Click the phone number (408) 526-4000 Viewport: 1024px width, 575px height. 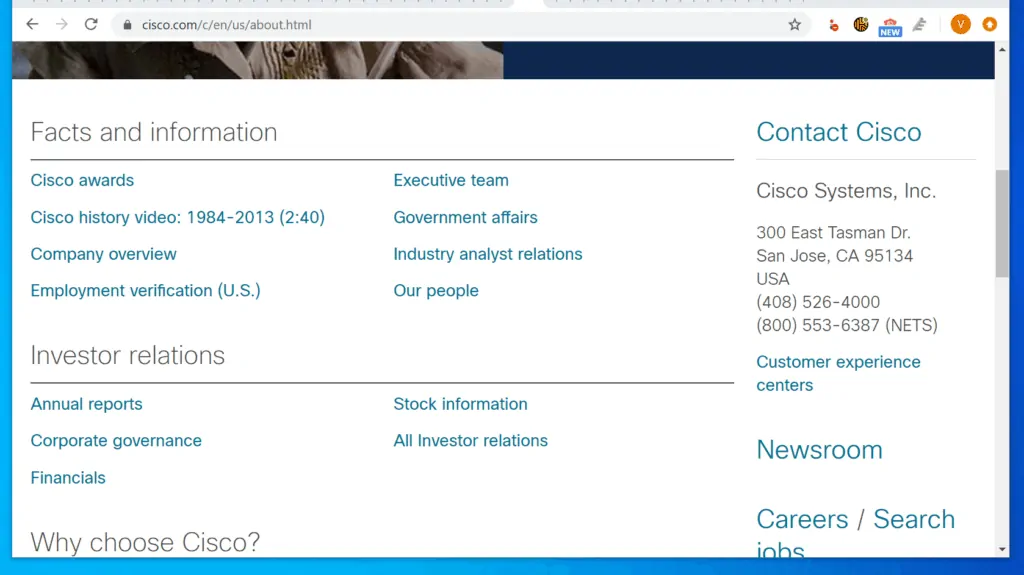[818, 302]
